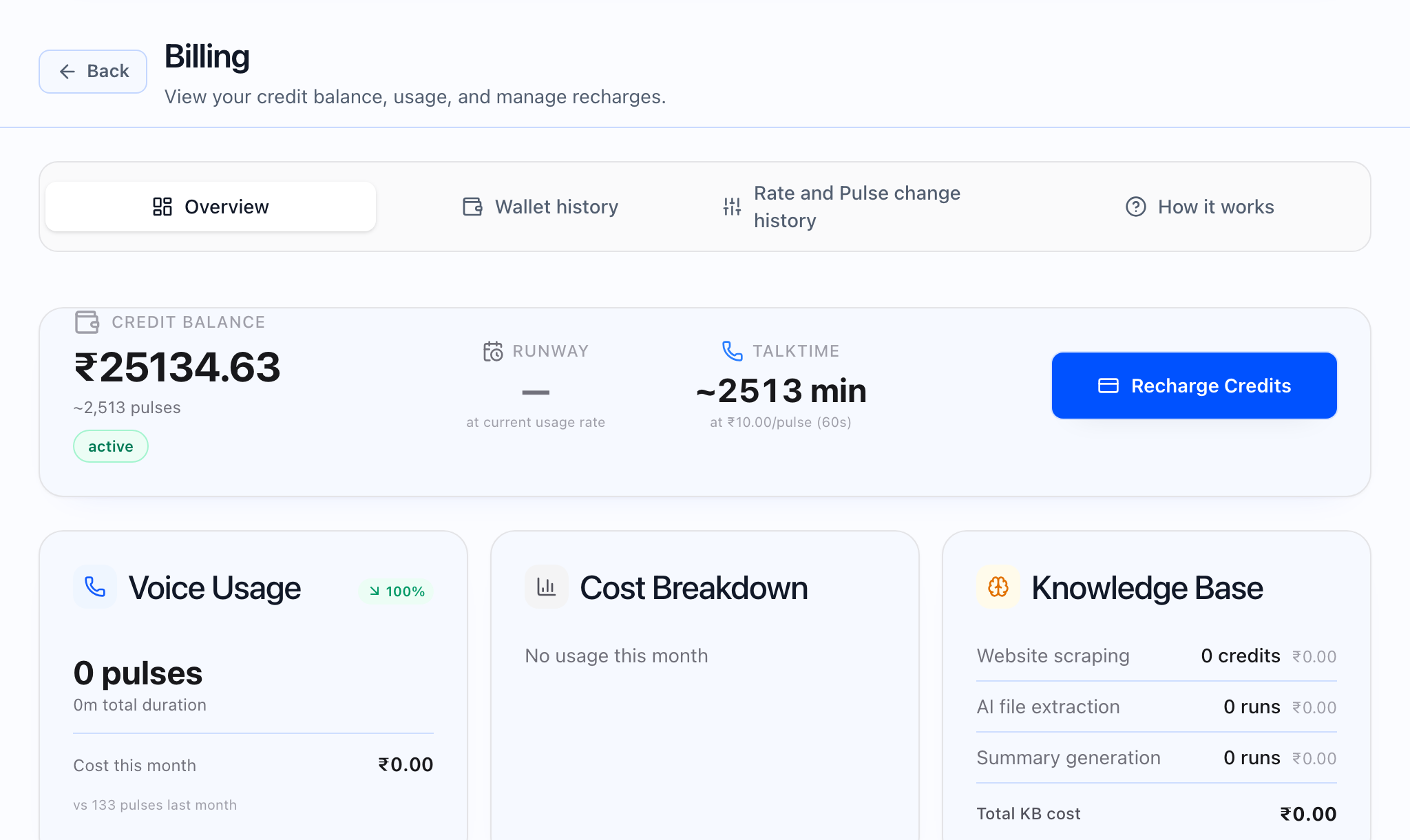Click the Voice Usage card title

[215, 588]
